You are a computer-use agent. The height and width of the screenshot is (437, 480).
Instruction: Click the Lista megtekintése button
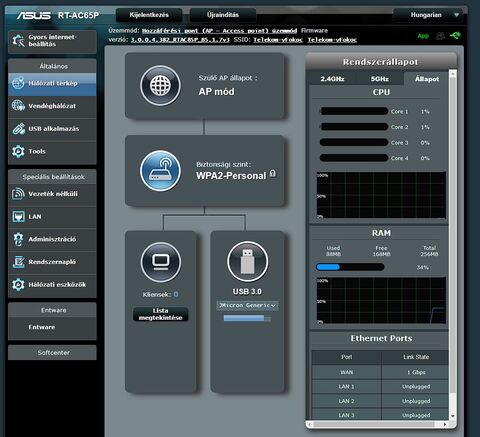click(160, 314)
